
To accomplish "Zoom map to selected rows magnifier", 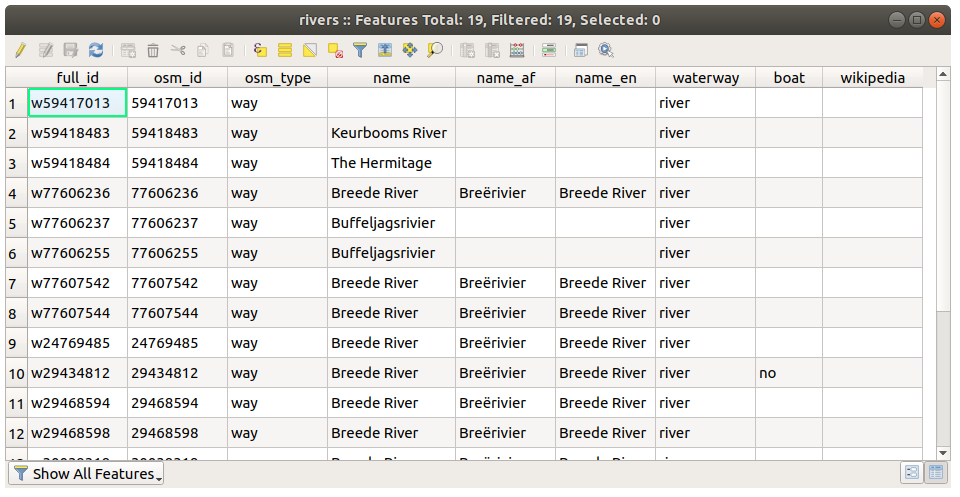I will pos(435,50).
